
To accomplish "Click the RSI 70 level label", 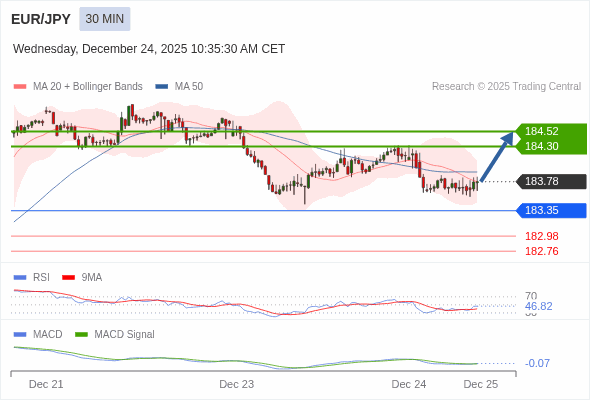I will 531,296.
